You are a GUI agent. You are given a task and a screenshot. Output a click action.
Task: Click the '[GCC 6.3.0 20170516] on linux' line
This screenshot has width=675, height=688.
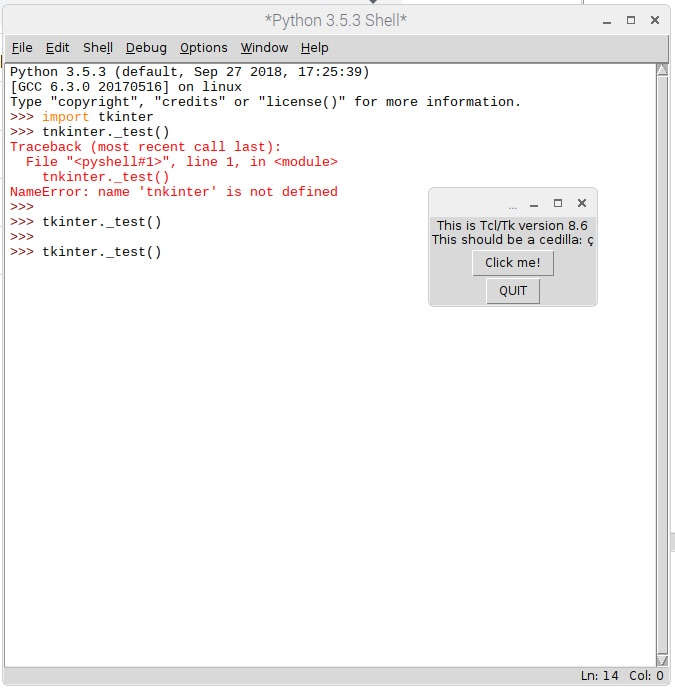(126, 87)
